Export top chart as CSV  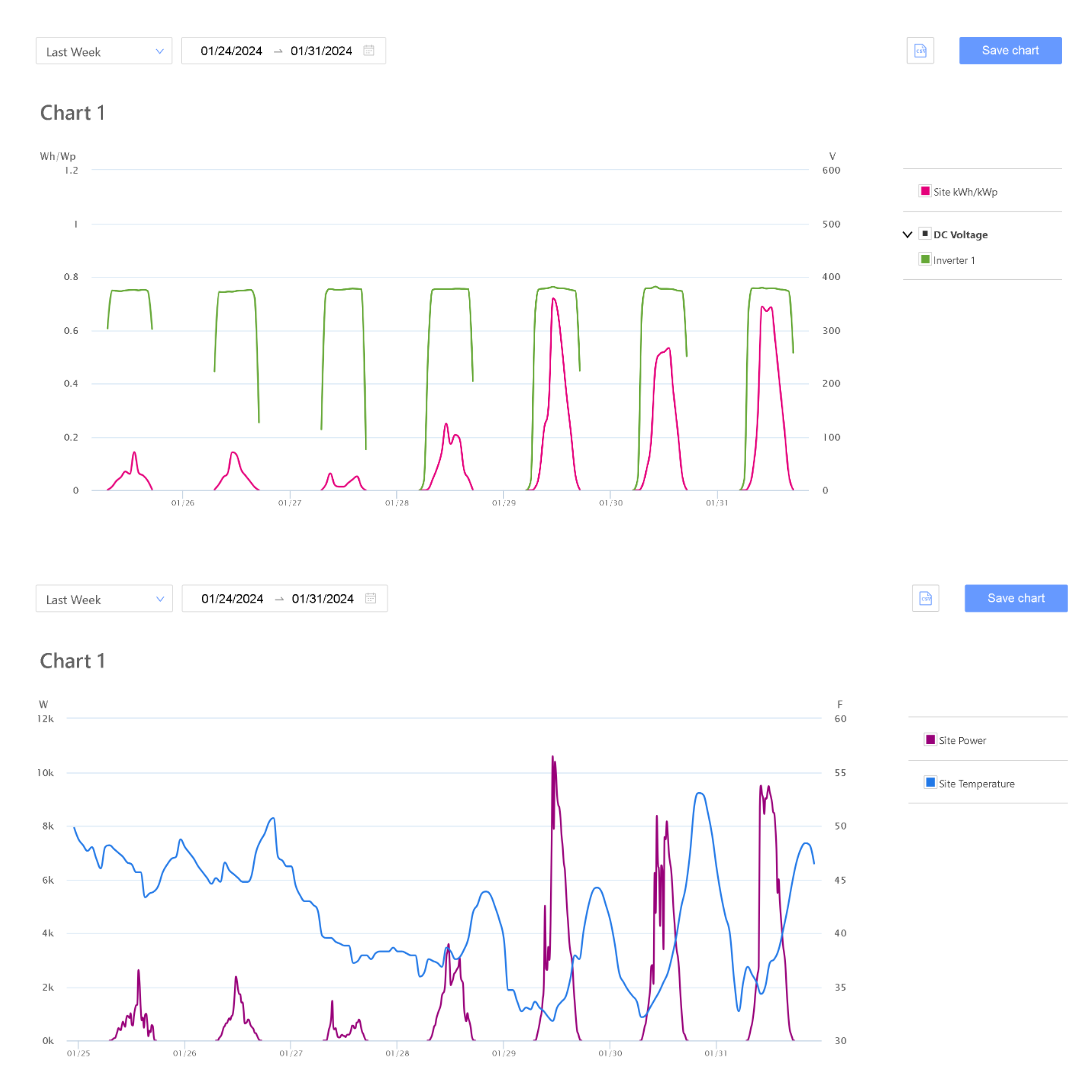click(920, 51)
